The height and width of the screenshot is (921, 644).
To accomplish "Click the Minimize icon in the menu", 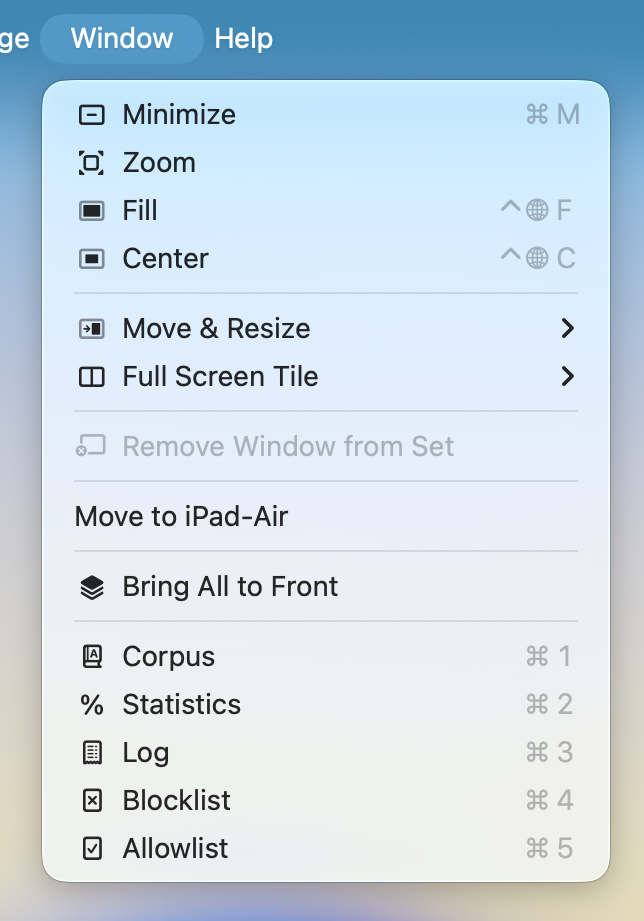I will [91, 114].
